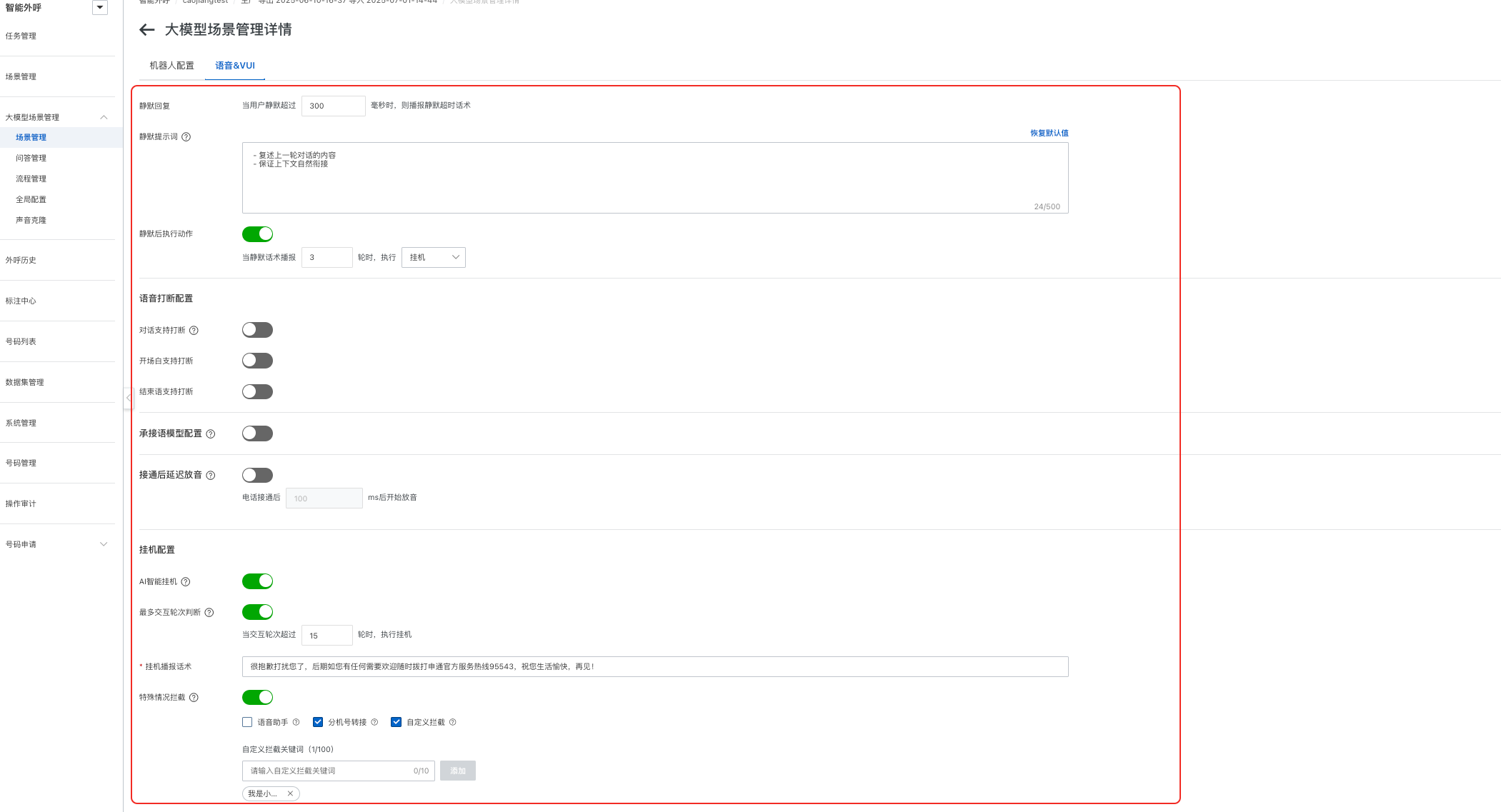Click help icon beside 承接语模型配置
The height and width of the screenshot is (812, 1501).
click(211, 434)
